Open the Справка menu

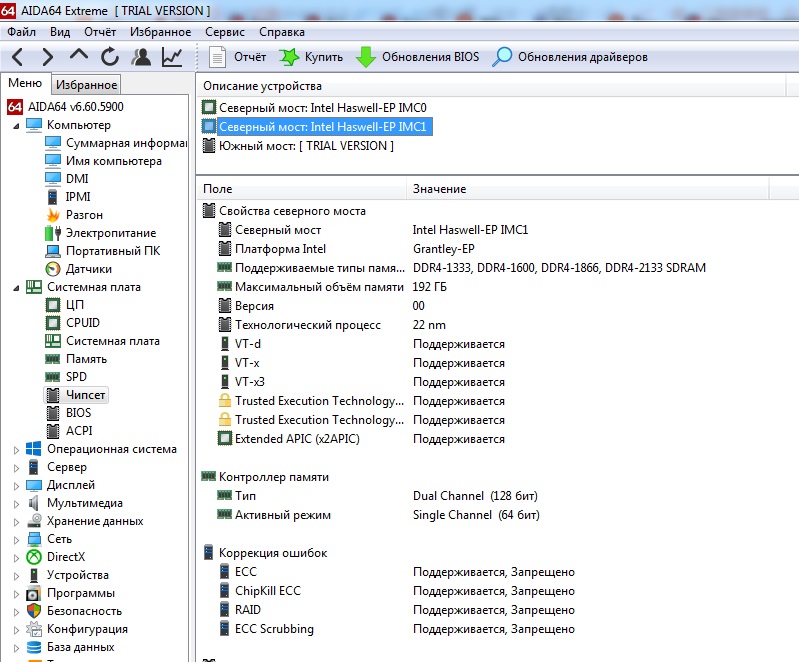tap(282, 32)
